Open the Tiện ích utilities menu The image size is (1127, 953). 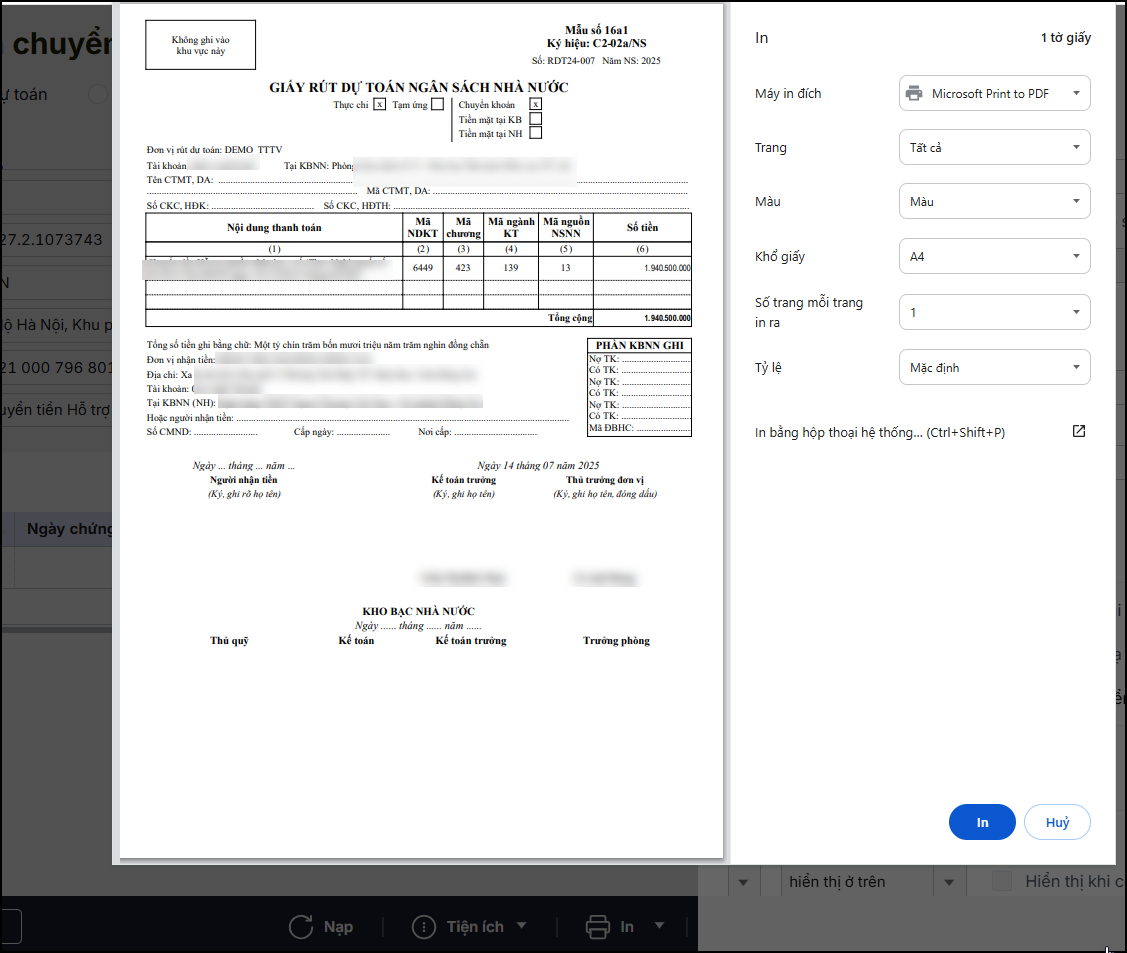475,926
